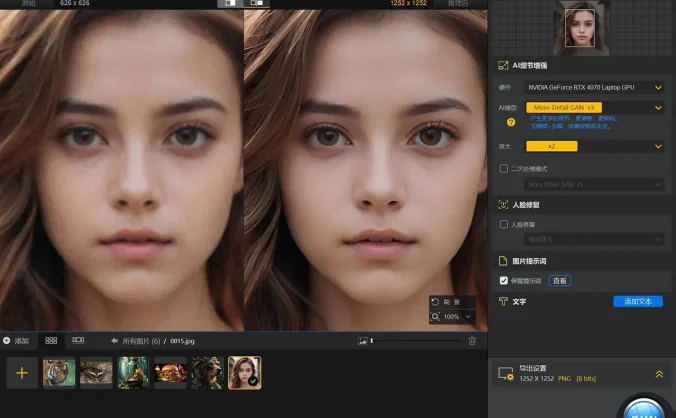
Task: Uncheck the keep prompt checkbox
Action: pos(504,281)
